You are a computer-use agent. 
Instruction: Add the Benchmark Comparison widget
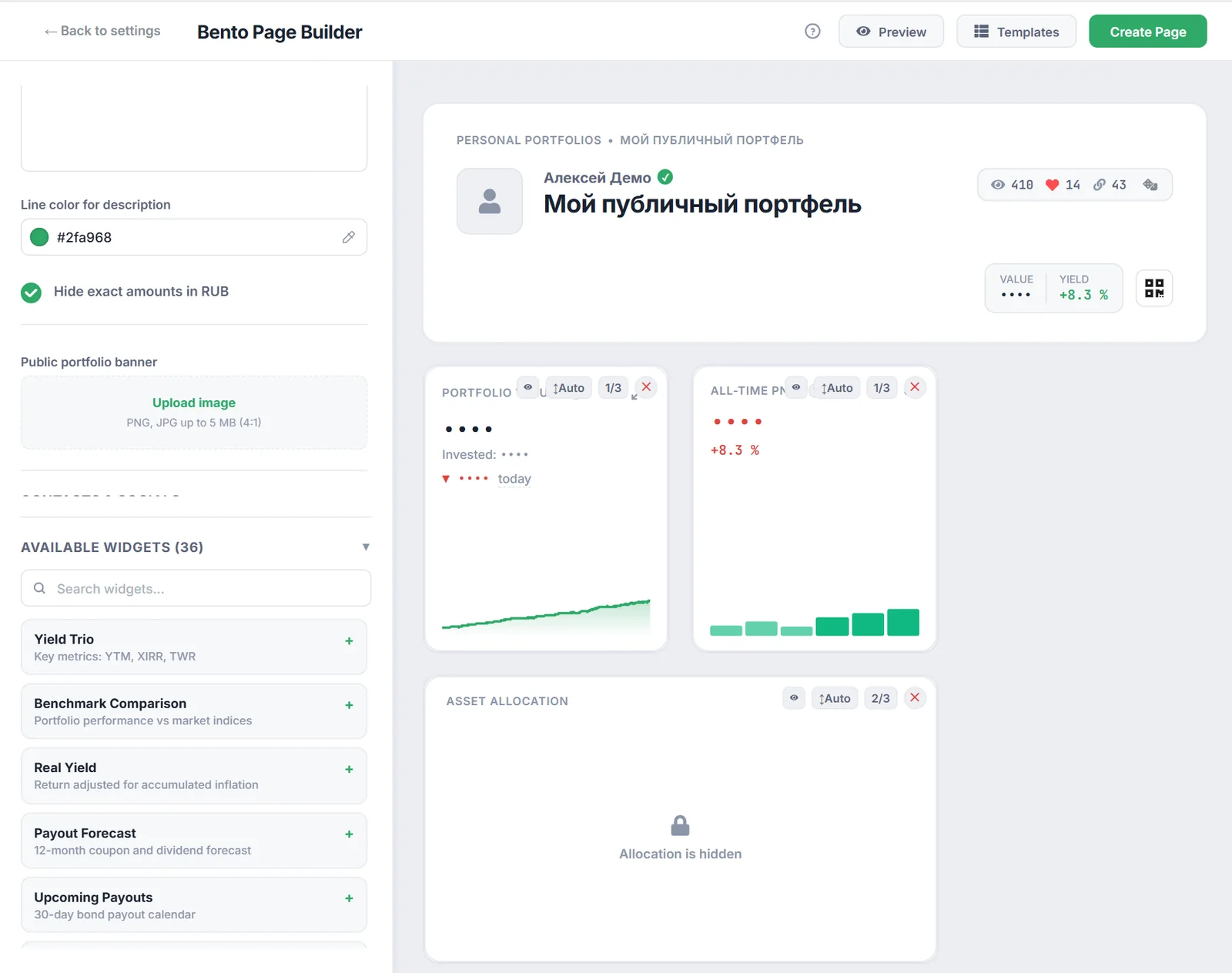tap(349, 705)
